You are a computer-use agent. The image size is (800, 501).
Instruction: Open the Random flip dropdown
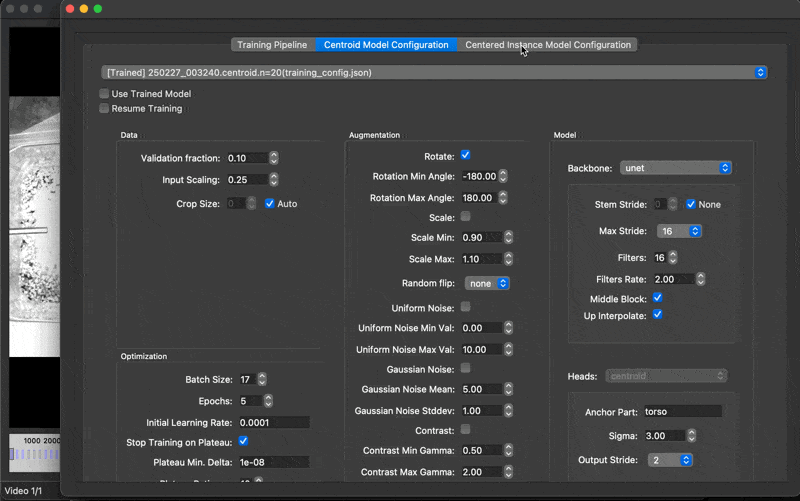tap(488, 284)
